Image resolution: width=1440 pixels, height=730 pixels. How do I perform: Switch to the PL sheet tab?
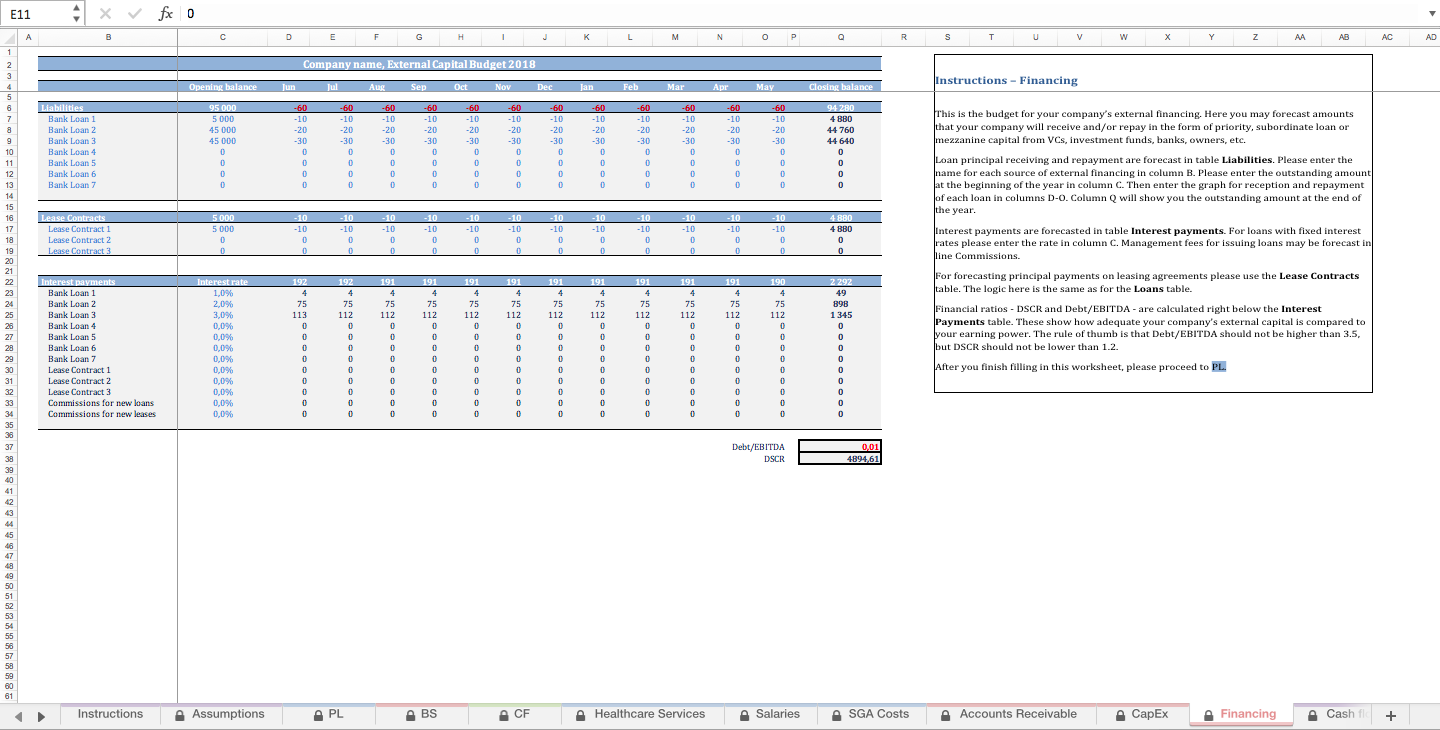(327, 714)
